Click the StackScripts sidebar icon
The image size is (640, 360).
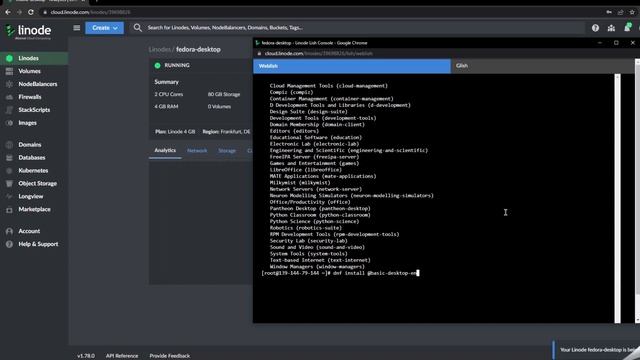9,110
